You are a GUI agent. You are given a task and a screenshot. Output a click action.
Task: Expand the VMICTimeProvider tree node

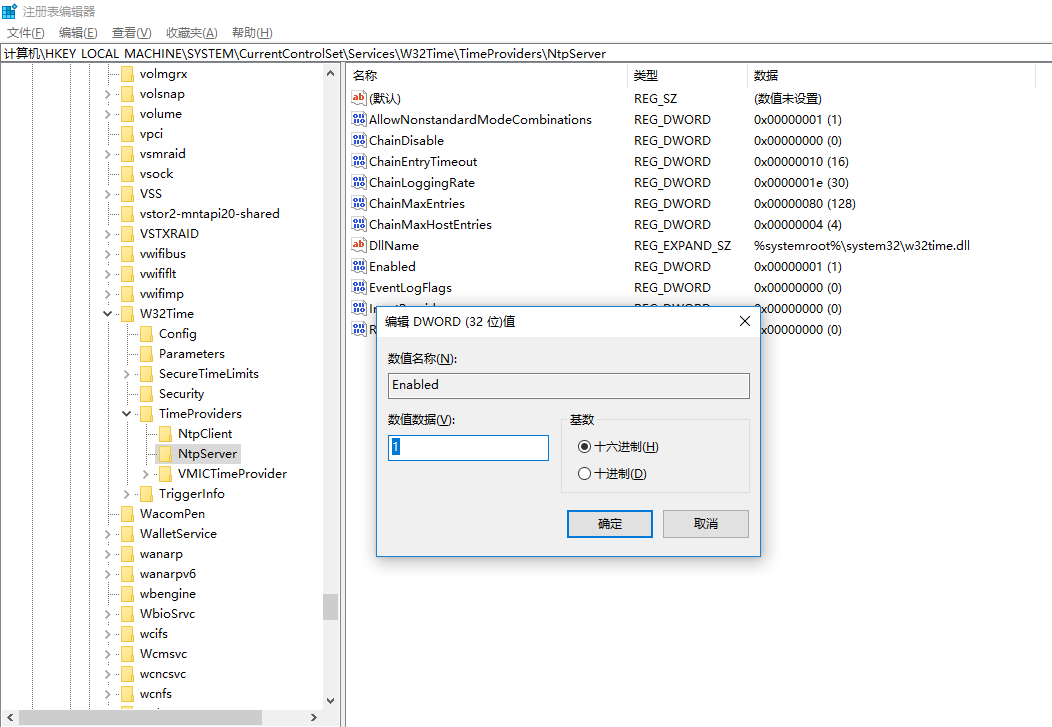pyautogui.click(x=146, y=474)
